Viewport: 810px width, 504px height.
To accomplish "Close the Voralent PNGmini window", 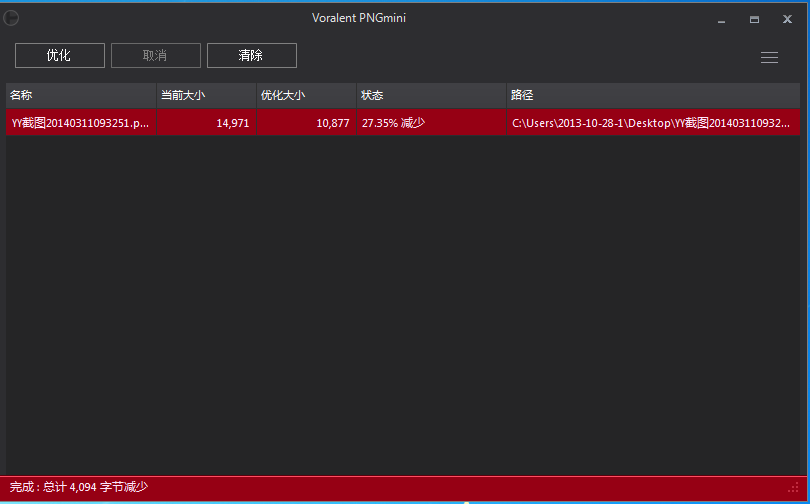I will coord(787,20).
